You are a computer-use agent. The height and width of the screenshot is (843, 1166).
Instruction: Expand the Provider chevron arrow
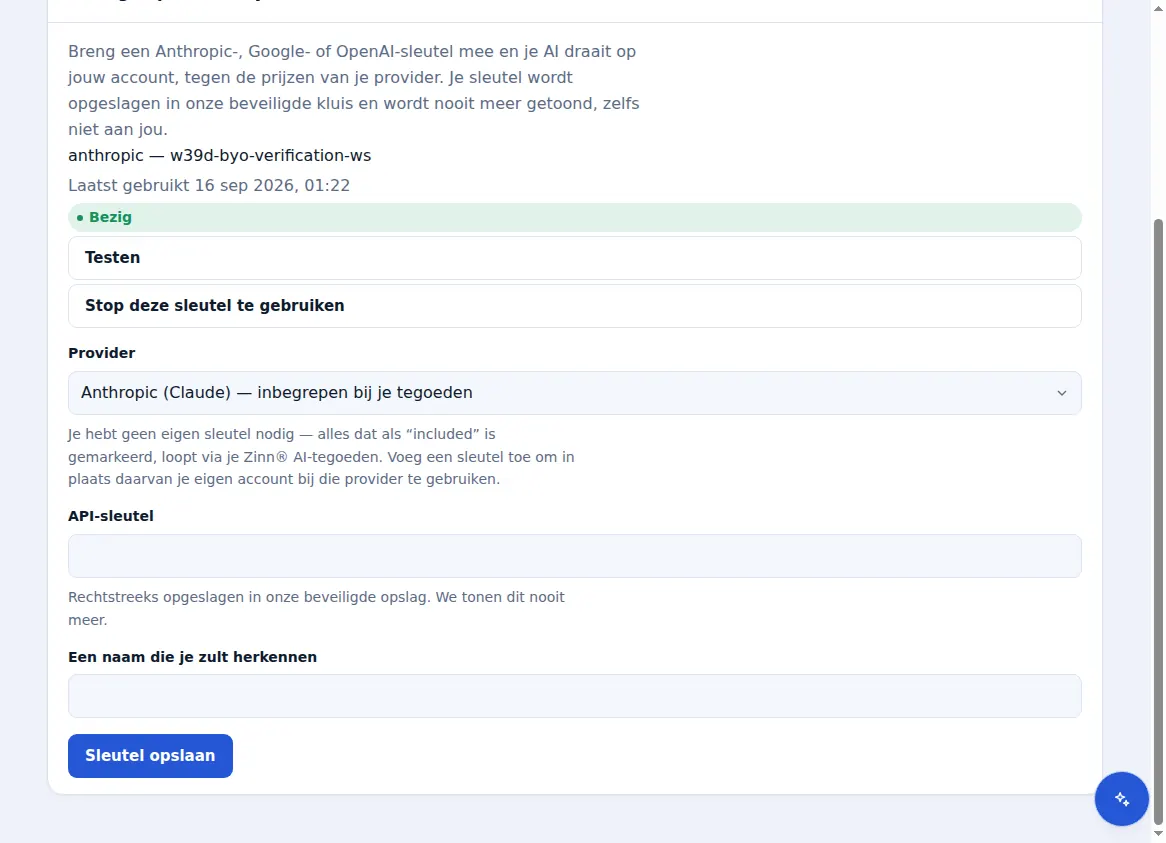pyautogui.click(x=1061, y=393)
